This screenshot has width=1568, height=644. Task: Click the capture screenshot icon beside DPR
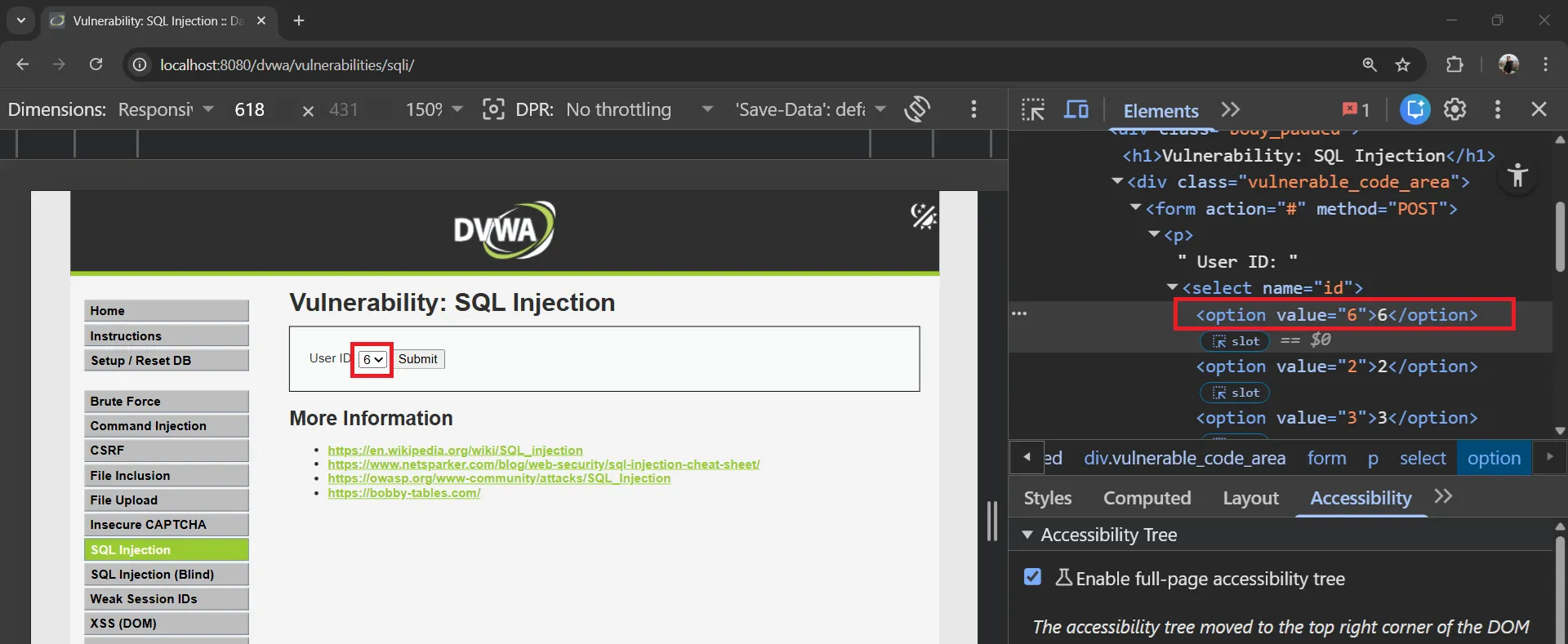[493, 109]
